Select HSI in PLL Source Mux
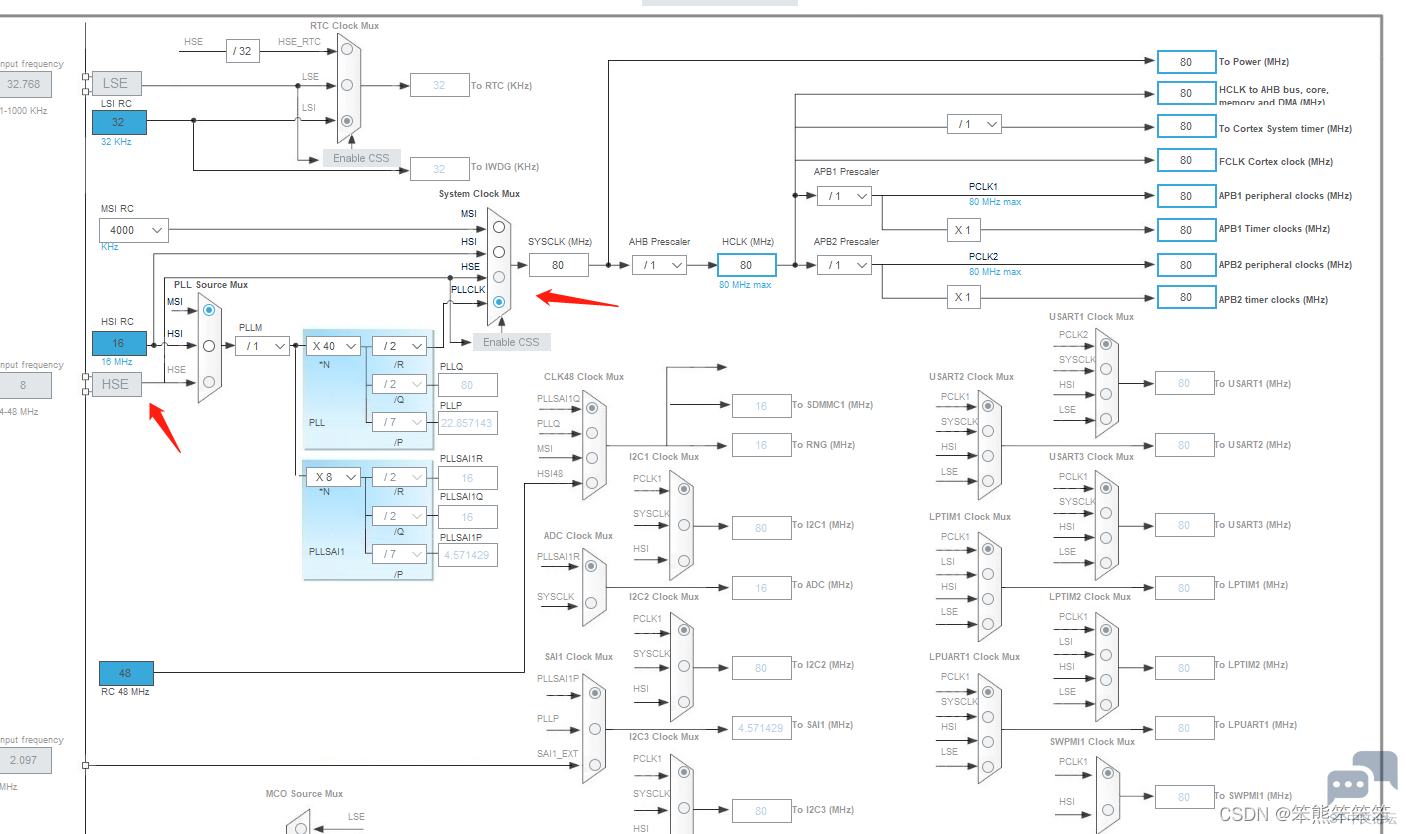This screenshot has height=834, width=1406. (209, 346)
